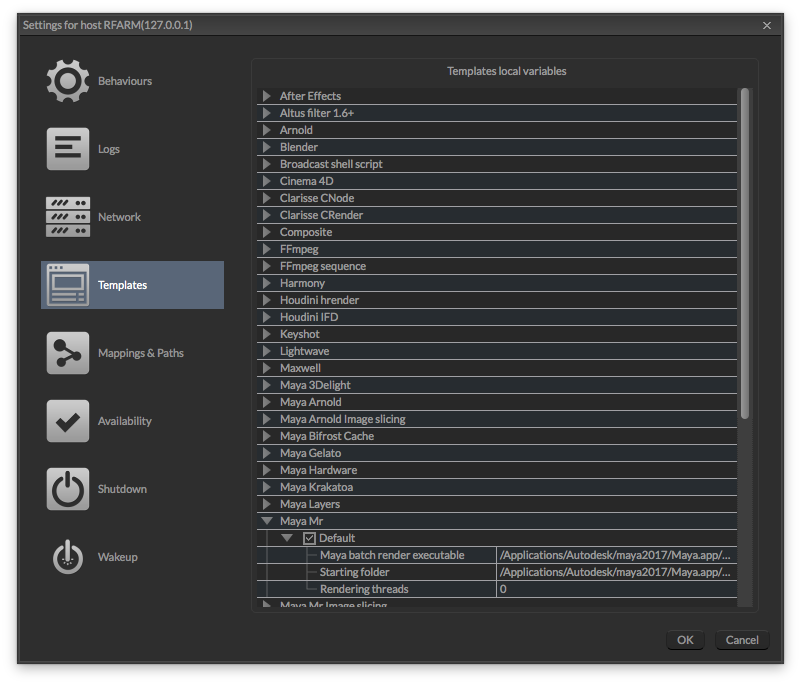Viewport: 801px width, 685px height.
Task: Click the Rendering threads label
Action: 364,589
